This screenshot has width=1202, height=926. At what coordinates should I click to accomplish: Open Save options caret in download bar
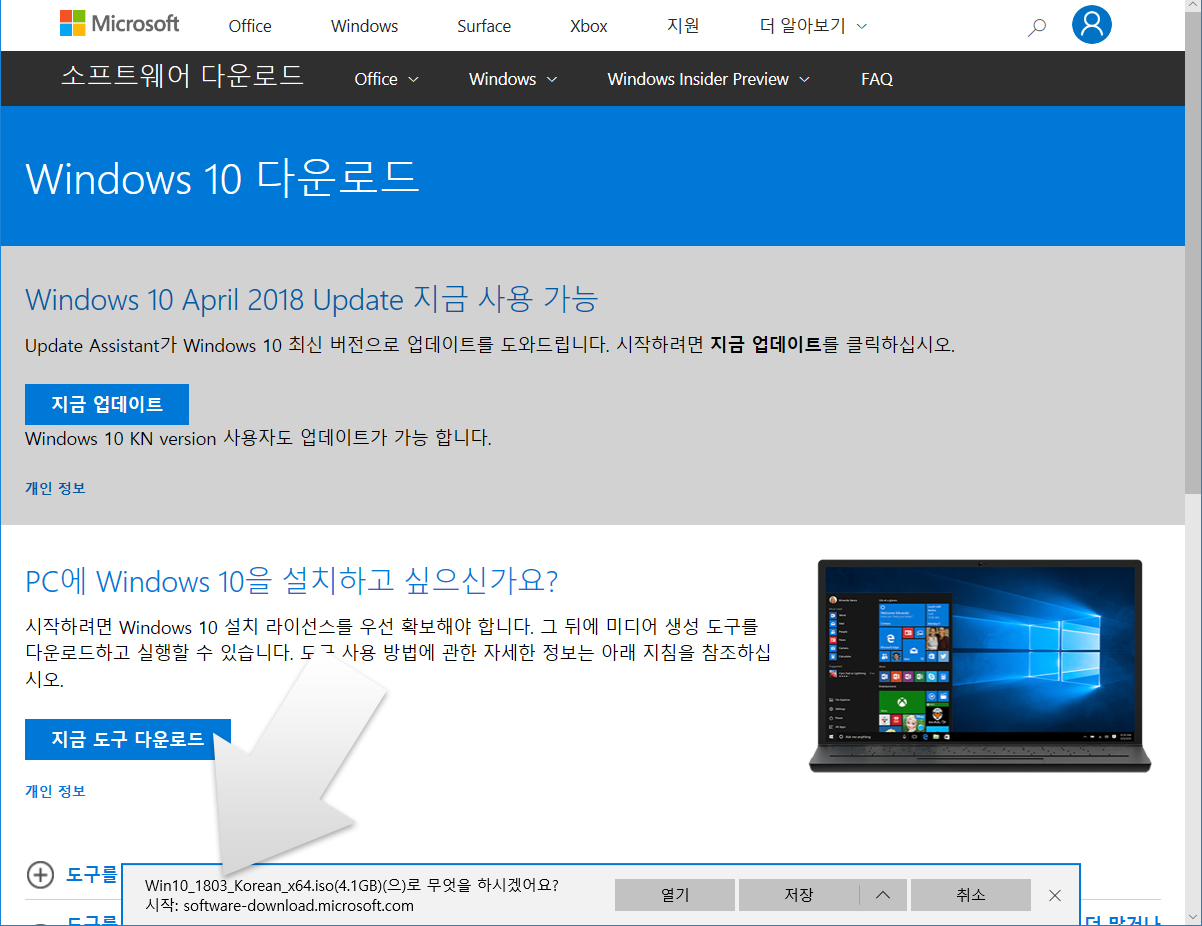coord(882,895)
